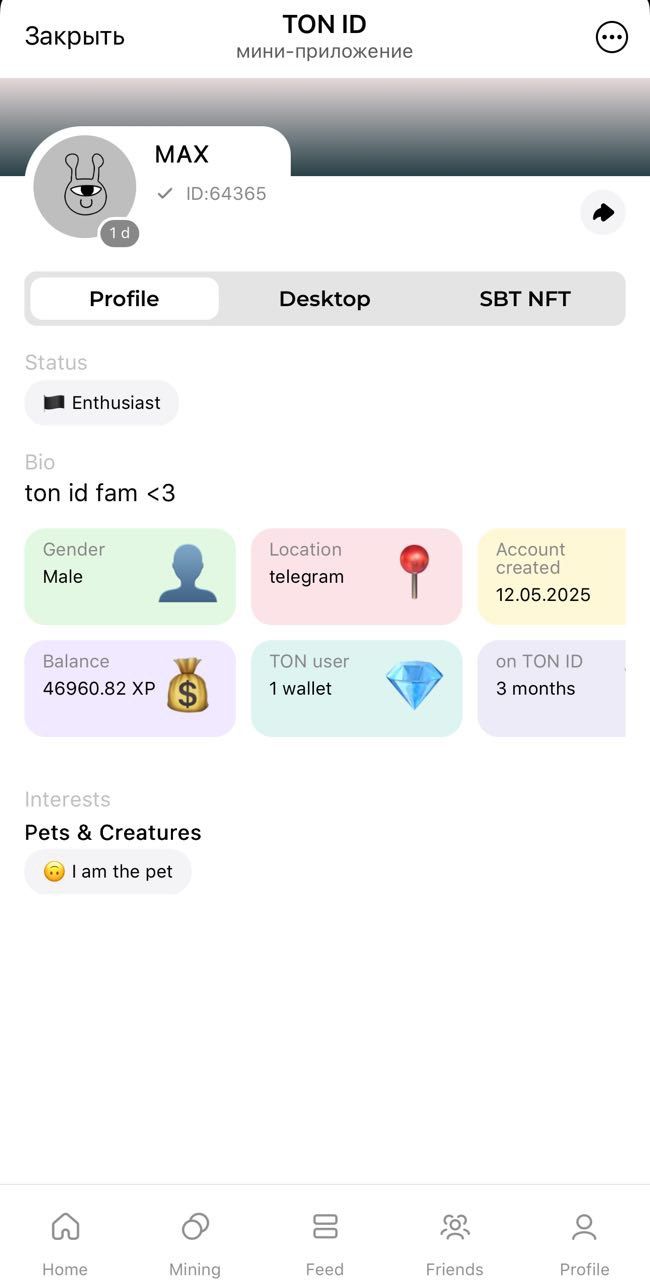The width and height of the screenshot is (650, 1280).
Task: Tap the red pin icon on the Location card
Action: coord(416,572)
